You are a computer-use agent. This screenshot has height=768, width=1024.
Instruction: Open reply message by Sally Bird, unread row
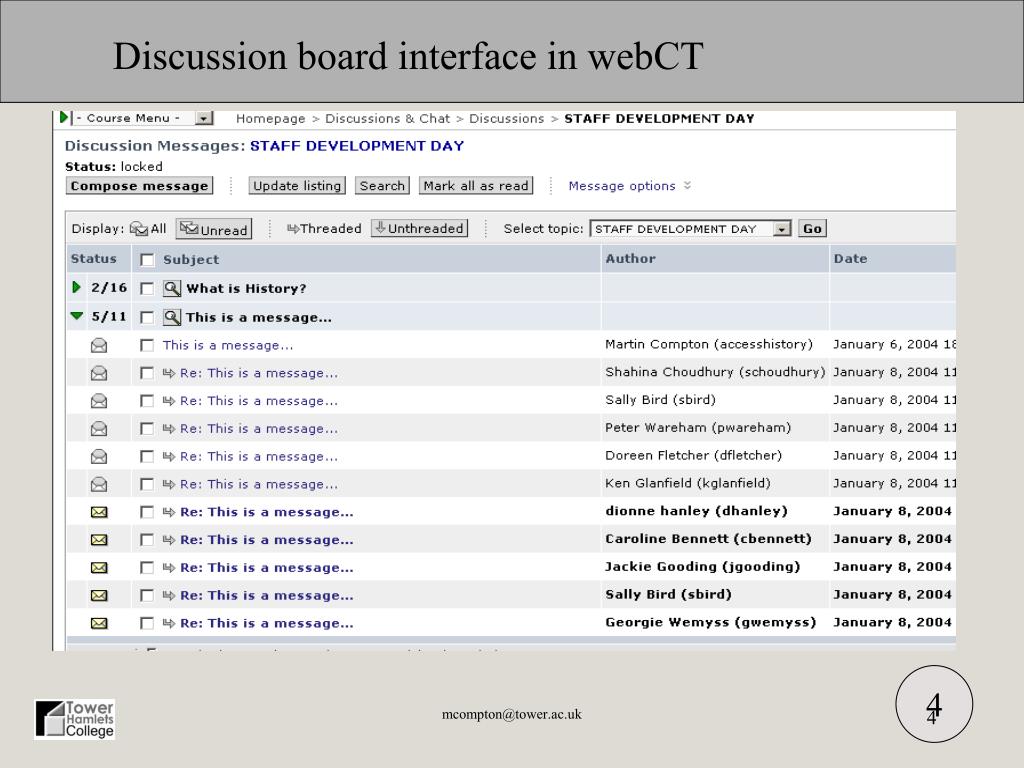pos(267,596)
